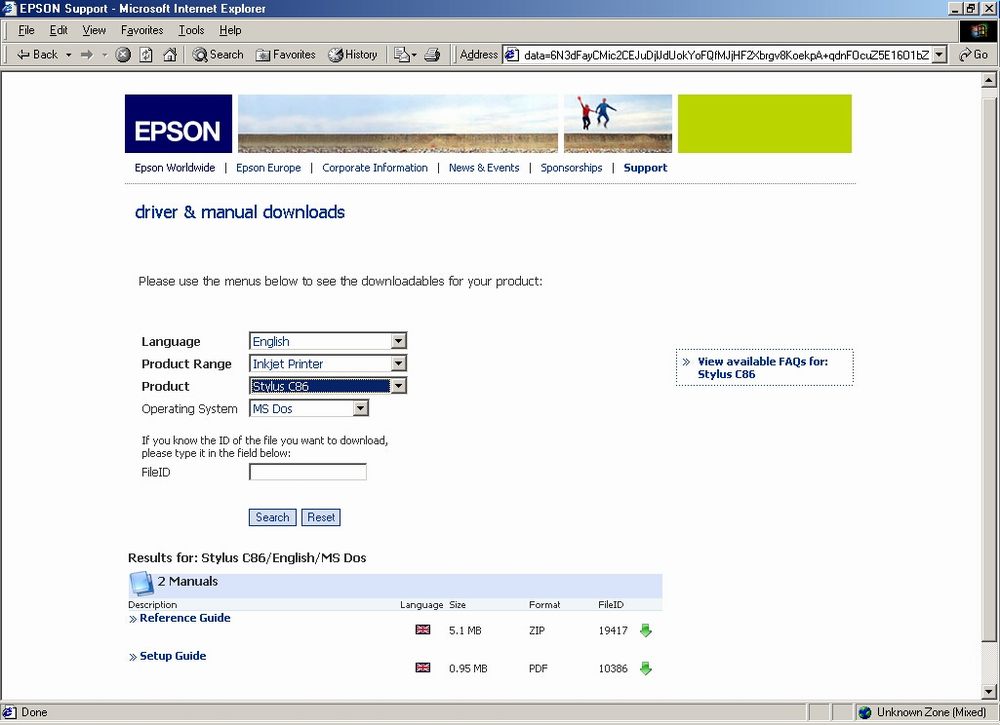This screenshot has width=1000, height=725.
Task: Open the View menu
Action: (x=94, y=30)
